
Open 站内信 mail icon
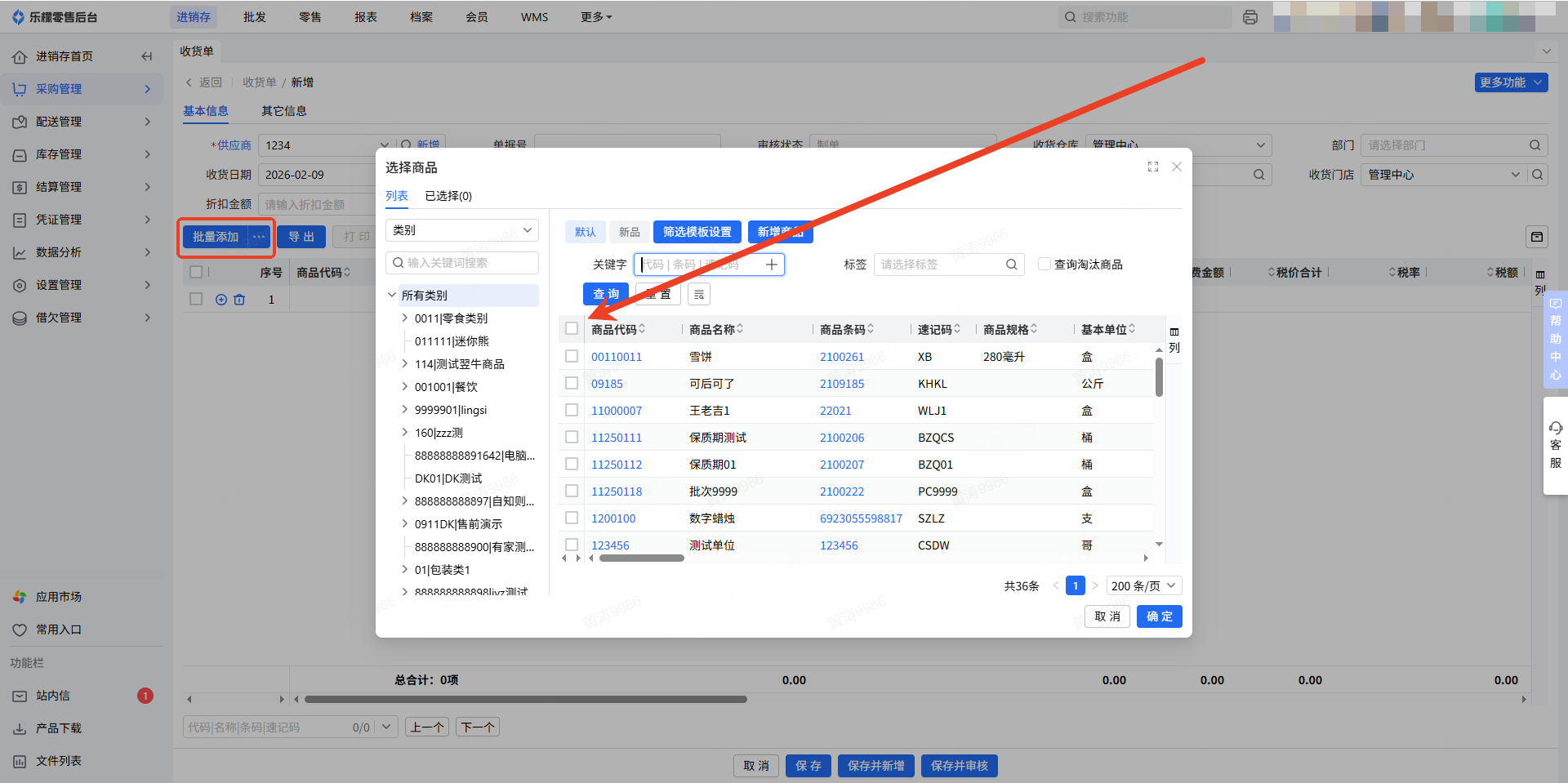20,696
